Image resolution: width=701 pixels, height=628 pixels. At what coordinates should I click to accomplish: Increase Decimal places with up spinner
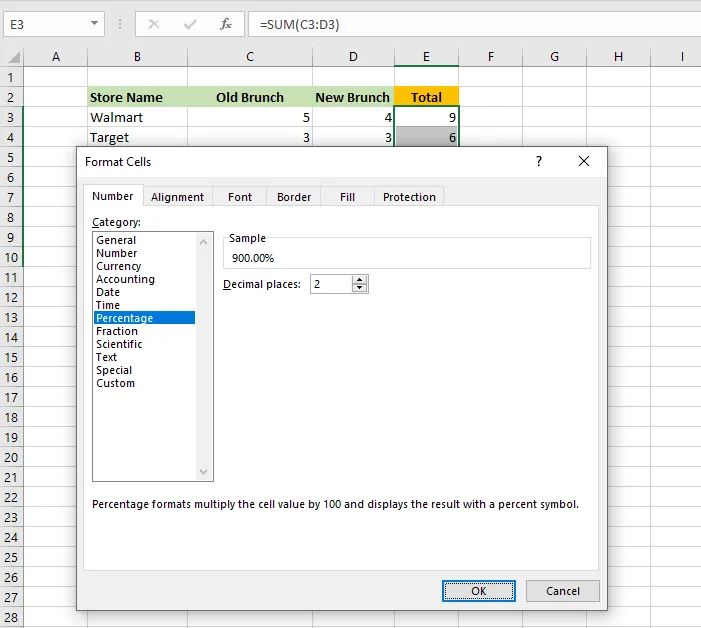tap(359, 280)
